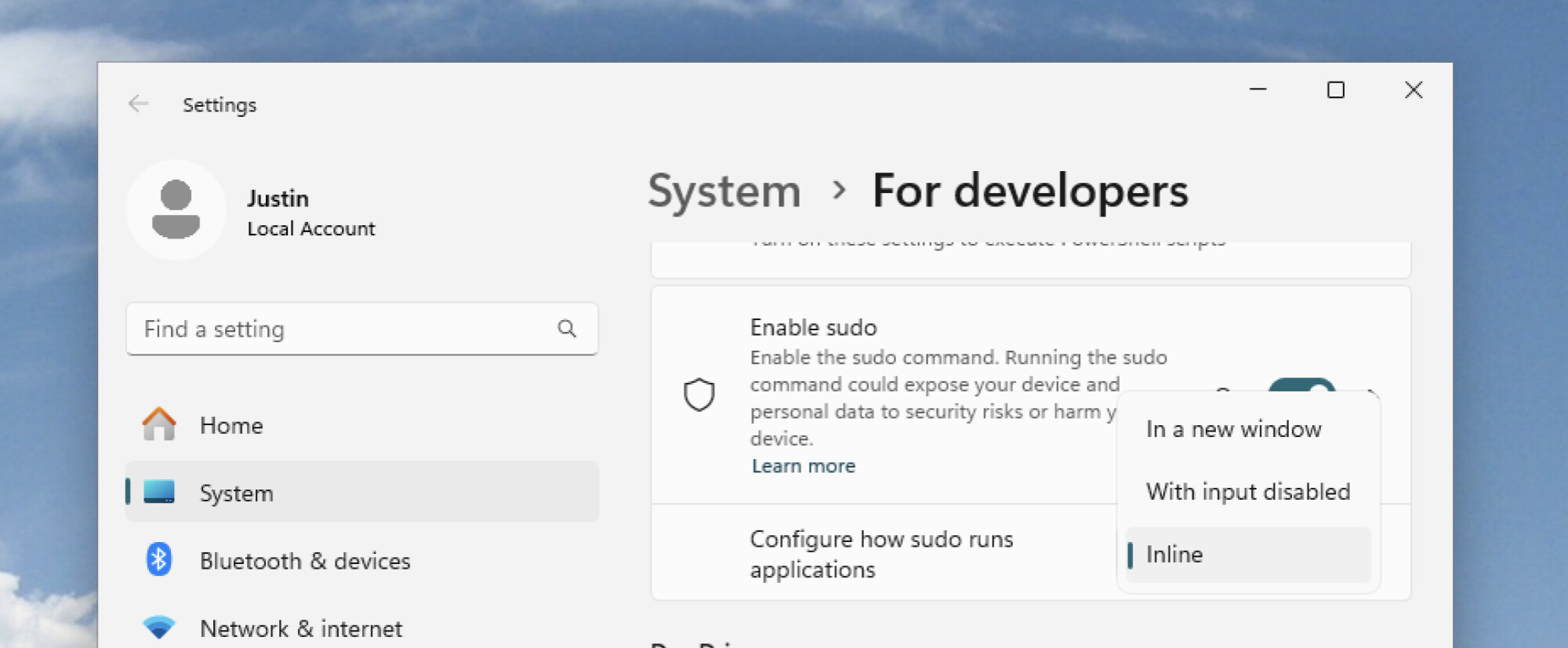
Task: Close the Settings window
Action: [x=1413, y=90]
